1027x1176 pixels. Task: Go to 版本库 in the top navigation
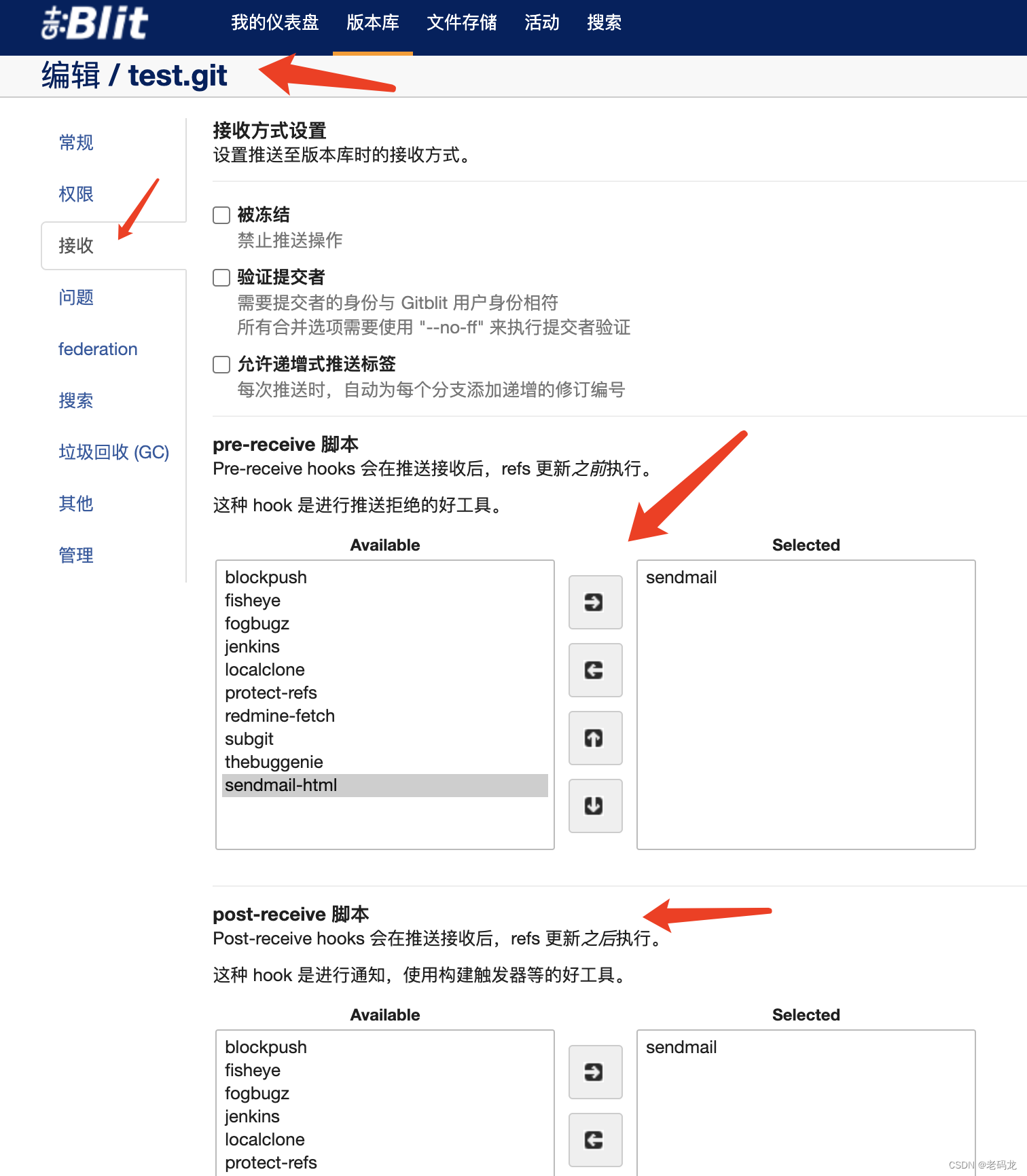[x=373, y=23]
